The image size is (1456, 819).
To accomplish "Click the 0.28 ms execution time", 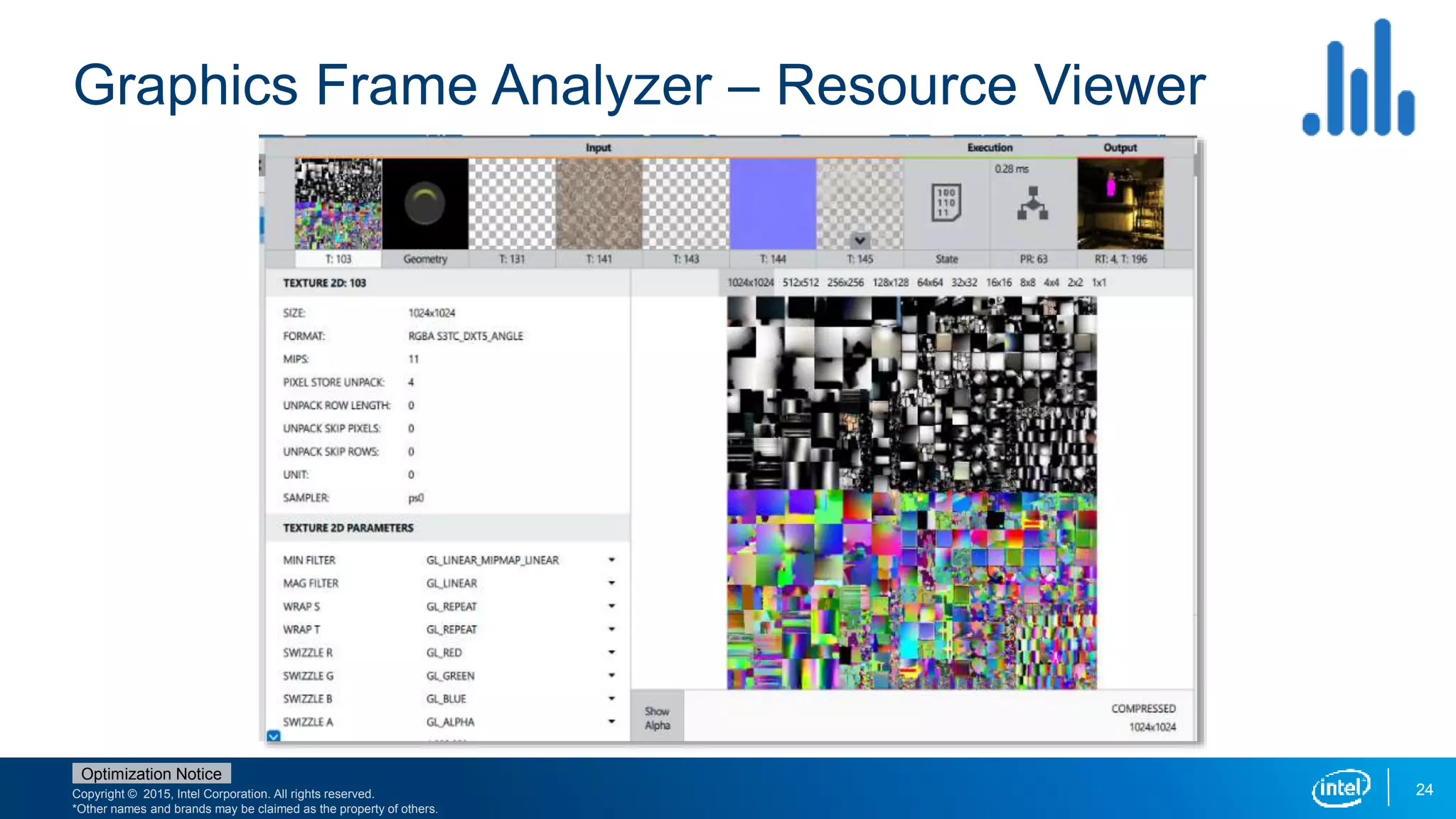I will point(1012,169).
